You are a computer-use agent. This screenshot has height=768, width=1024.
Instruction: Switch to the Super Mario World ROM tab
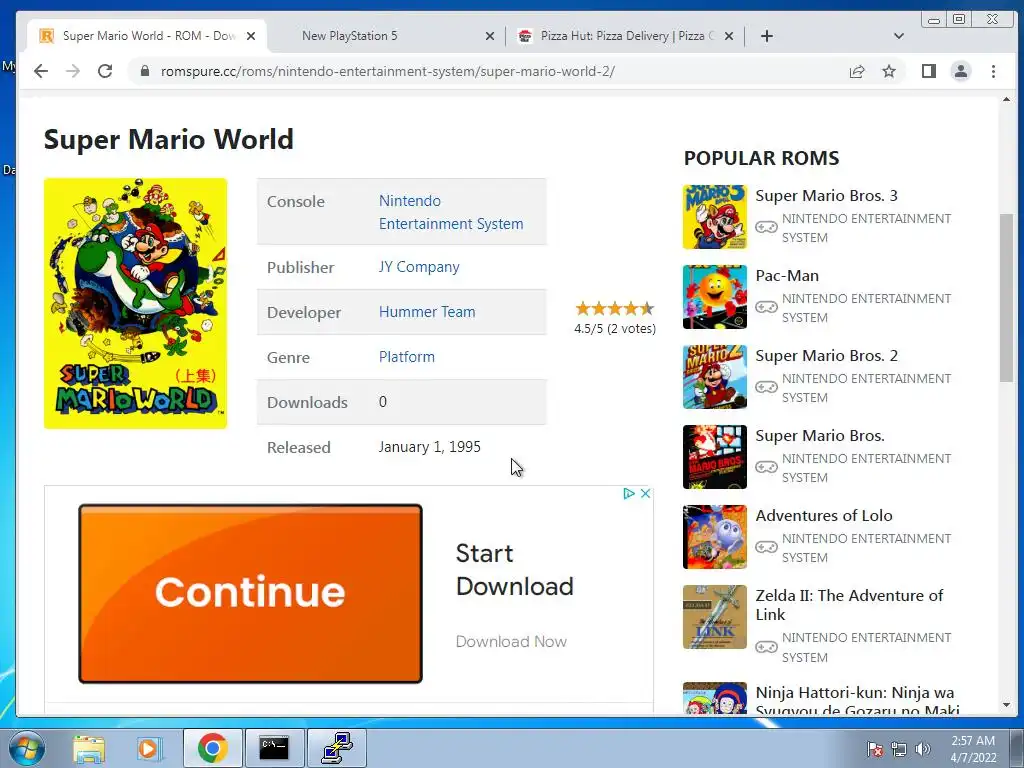[147, 36]
